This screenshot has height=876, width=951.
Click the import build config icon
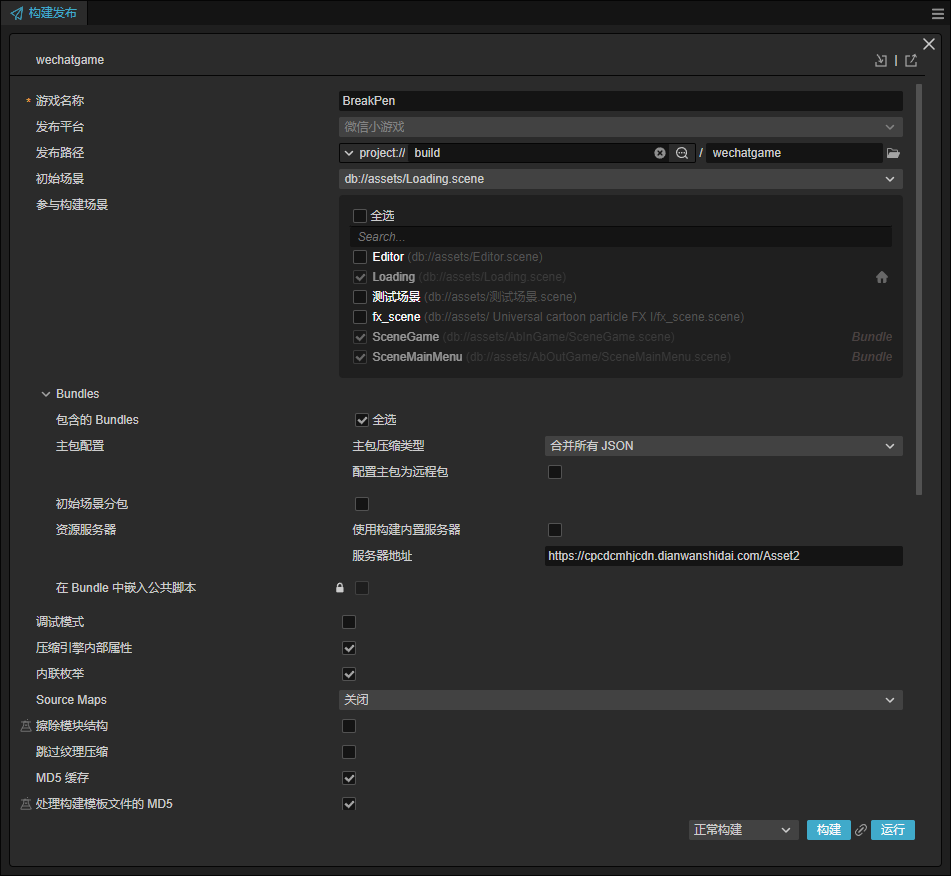coord(881,60)
